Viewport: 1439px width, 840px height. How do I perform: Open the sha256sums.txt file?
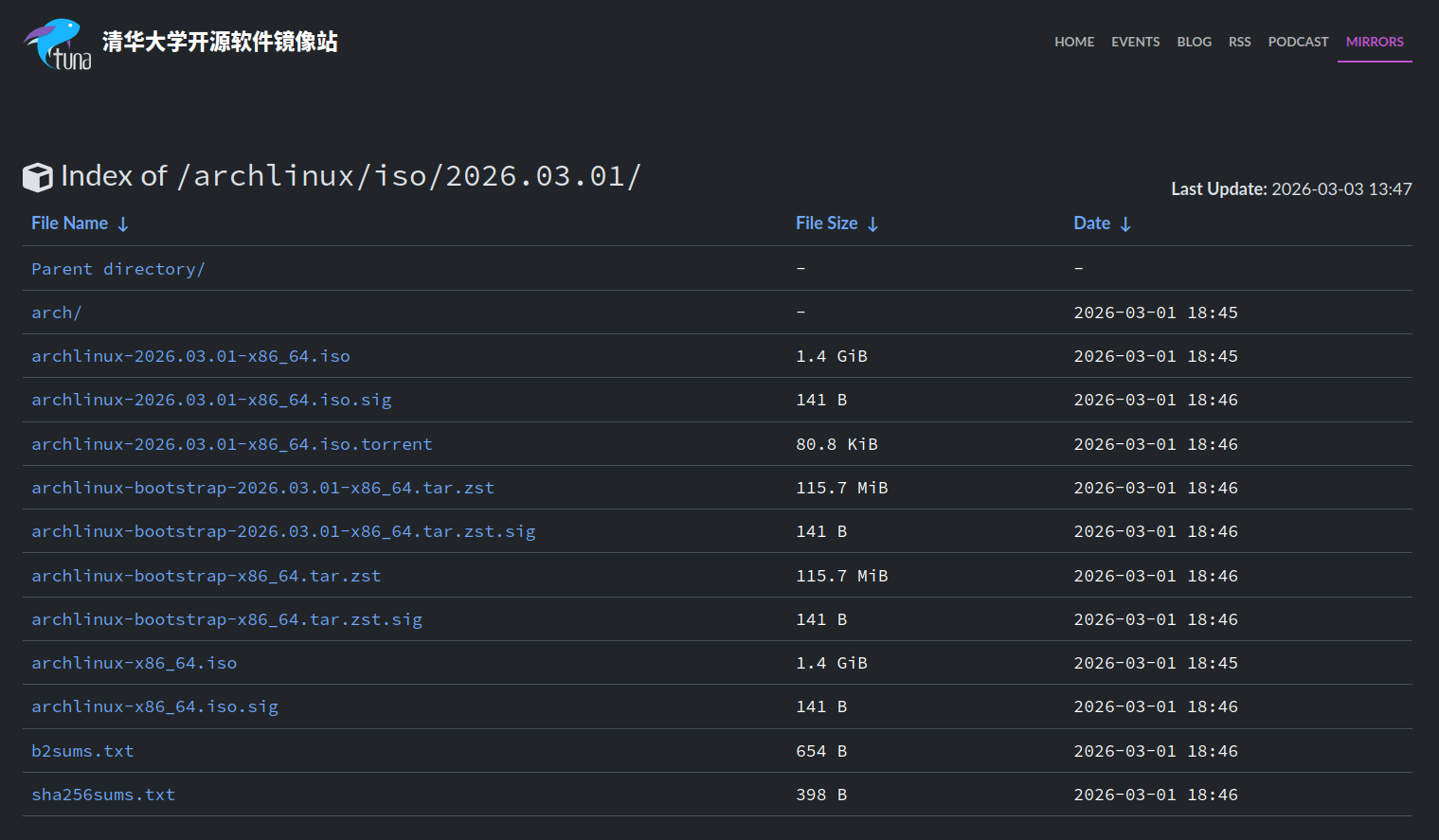click(x=103, y=795)
